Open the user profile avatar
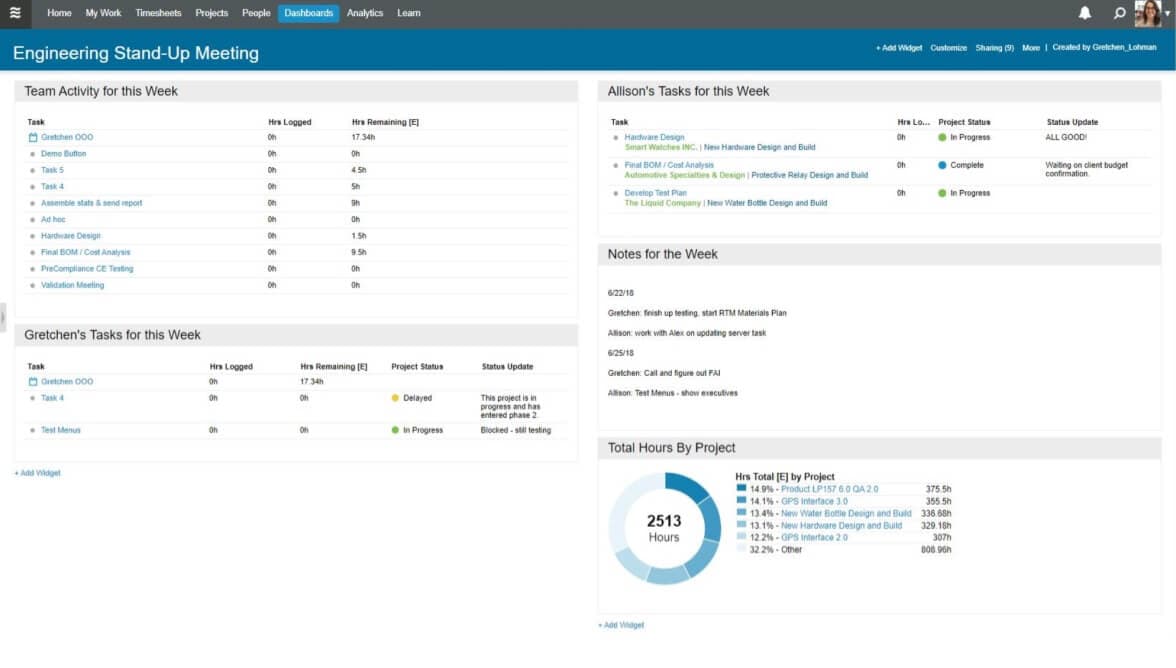The height and width of the screenshot is (668, 1176). tap(1148, 13)
